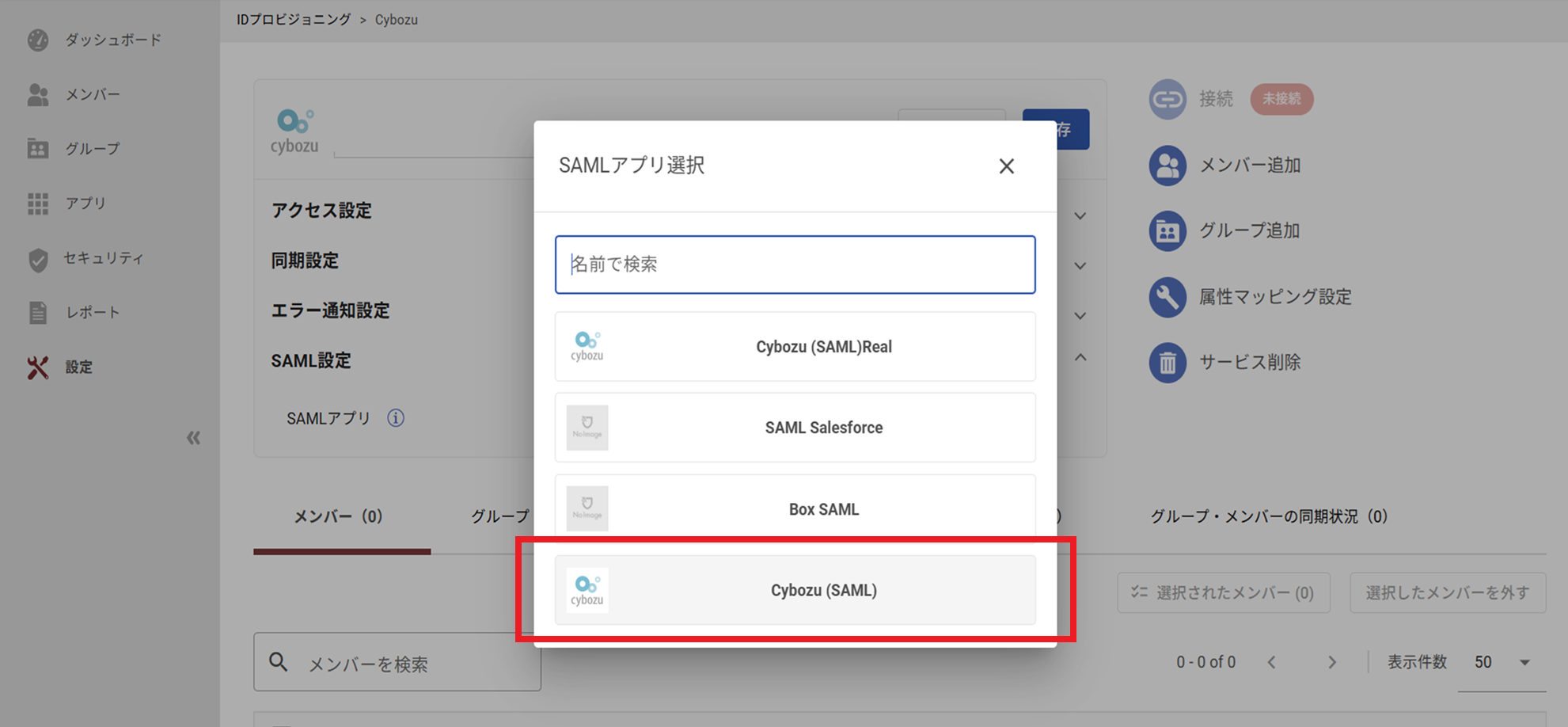Click the Box SAML no-image thumbnail
Viewport: 1568px width, 727px height.
tap(587, 508)
